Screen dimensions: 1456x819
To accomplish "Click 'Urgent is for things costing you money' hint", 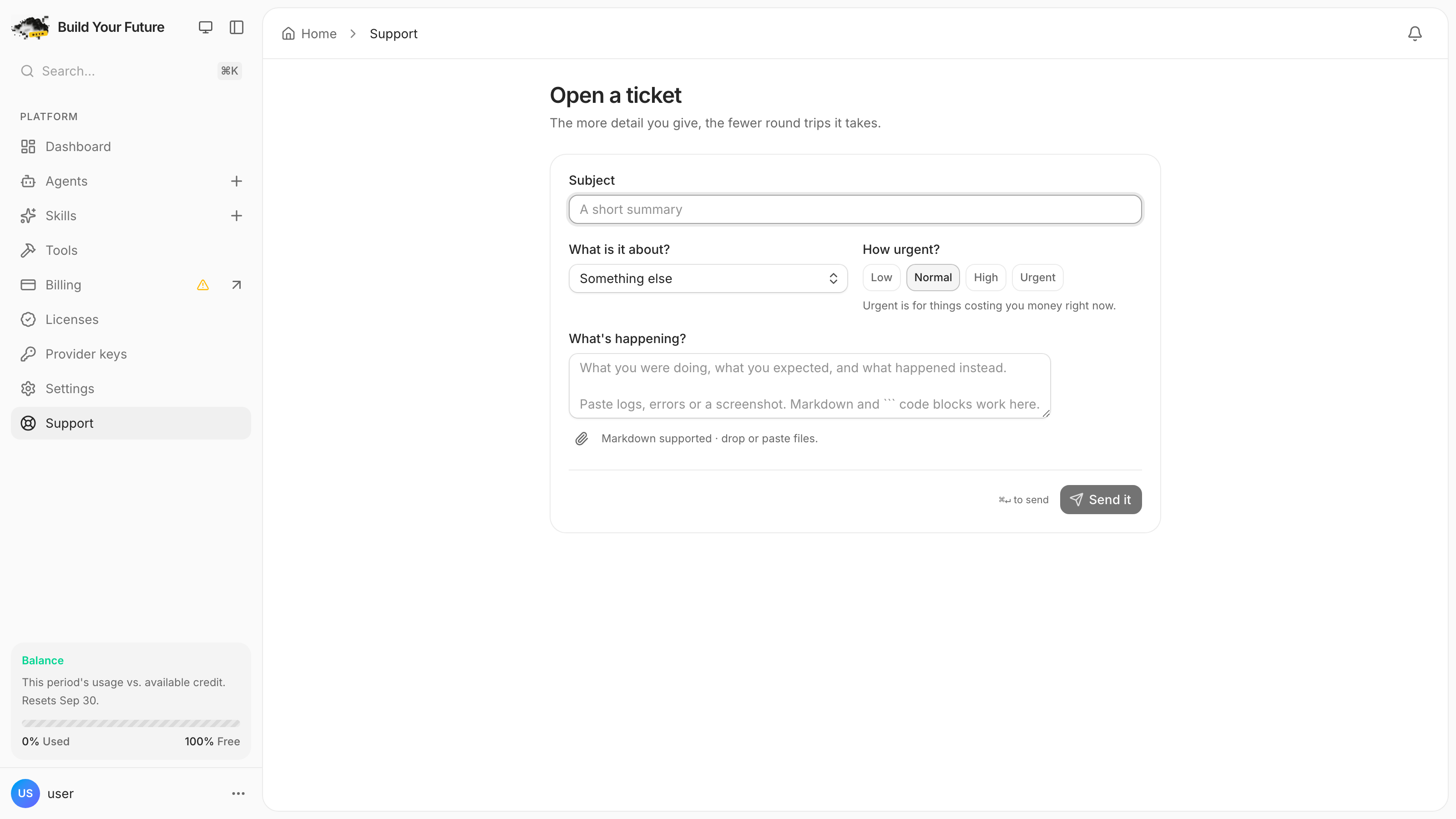I will point(989,306).
